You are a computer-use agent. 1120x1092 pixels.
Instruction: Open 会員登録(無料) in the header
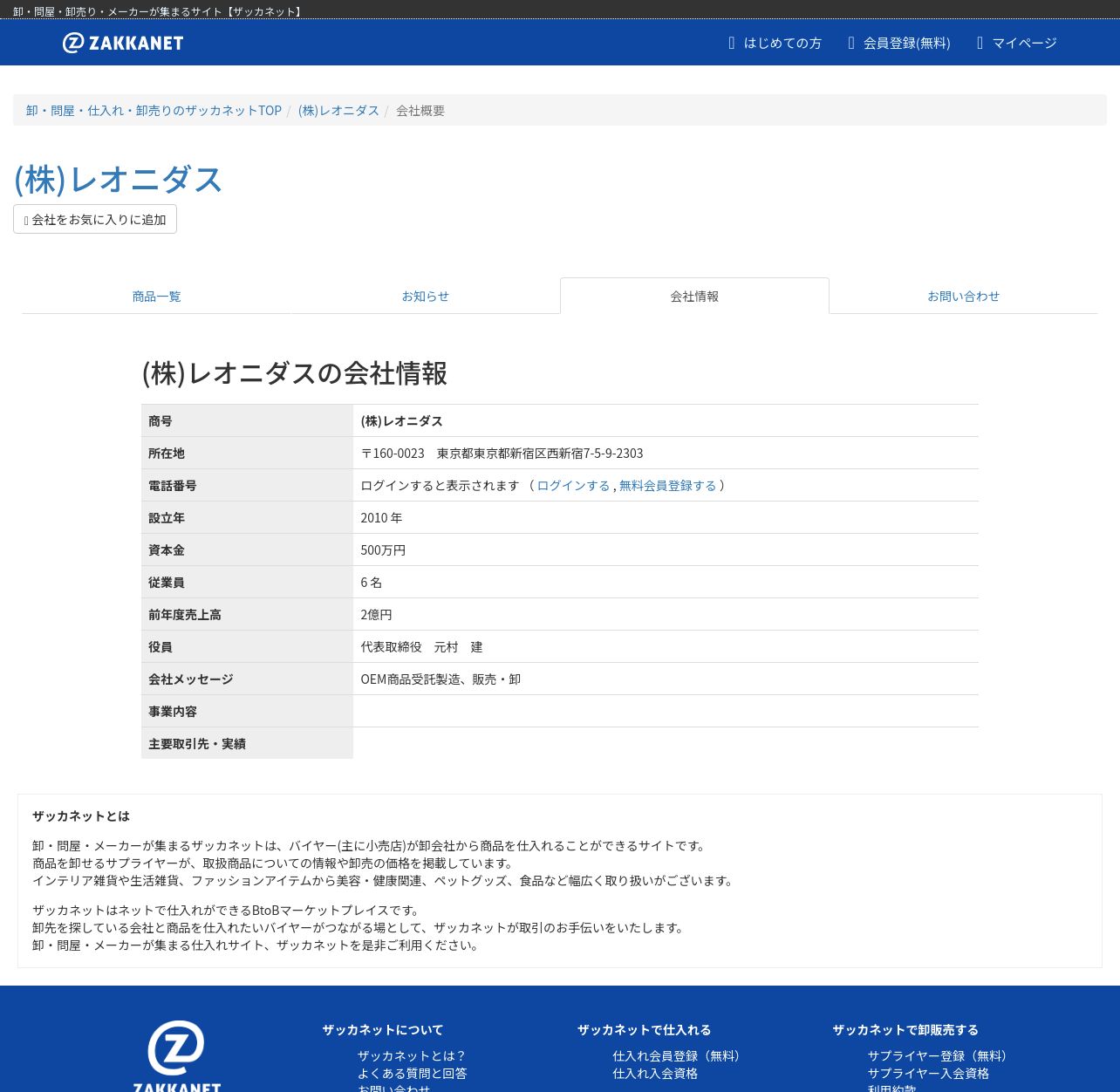click(898, 43)
